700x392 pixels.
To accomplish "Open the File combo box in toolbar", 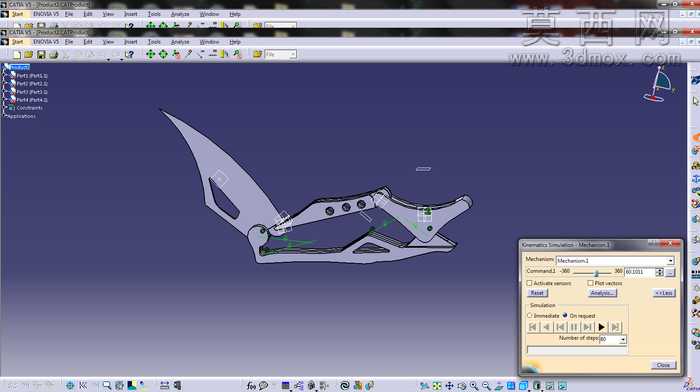I will point(281,54).
